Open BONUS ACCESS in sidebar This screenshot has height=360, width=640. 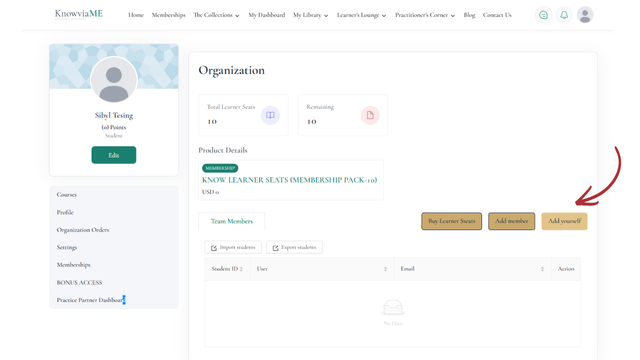pyautogui.click(x=79, y=282)
